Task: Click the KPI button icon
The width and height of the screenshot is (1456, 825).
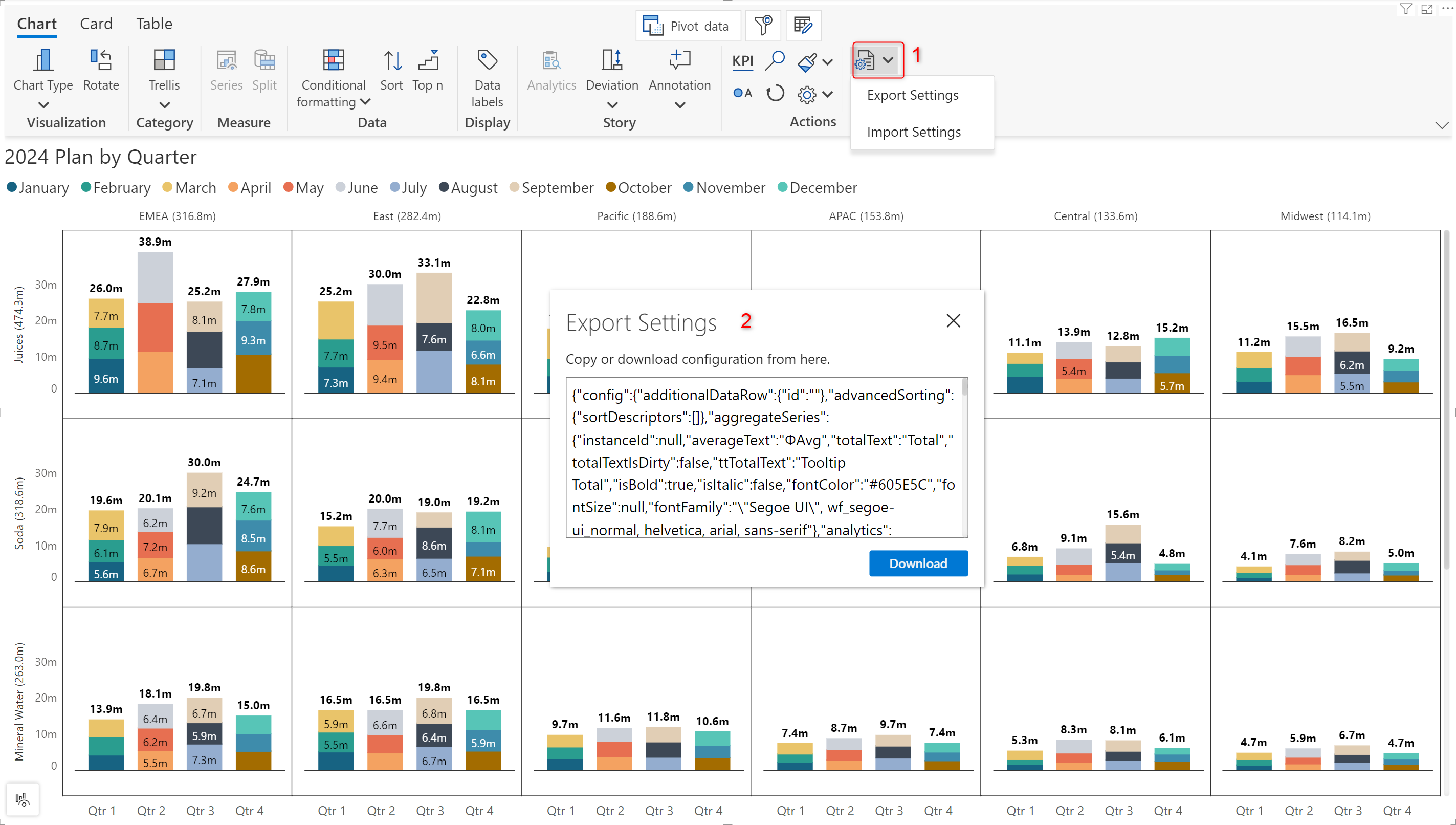Action: 742,60
